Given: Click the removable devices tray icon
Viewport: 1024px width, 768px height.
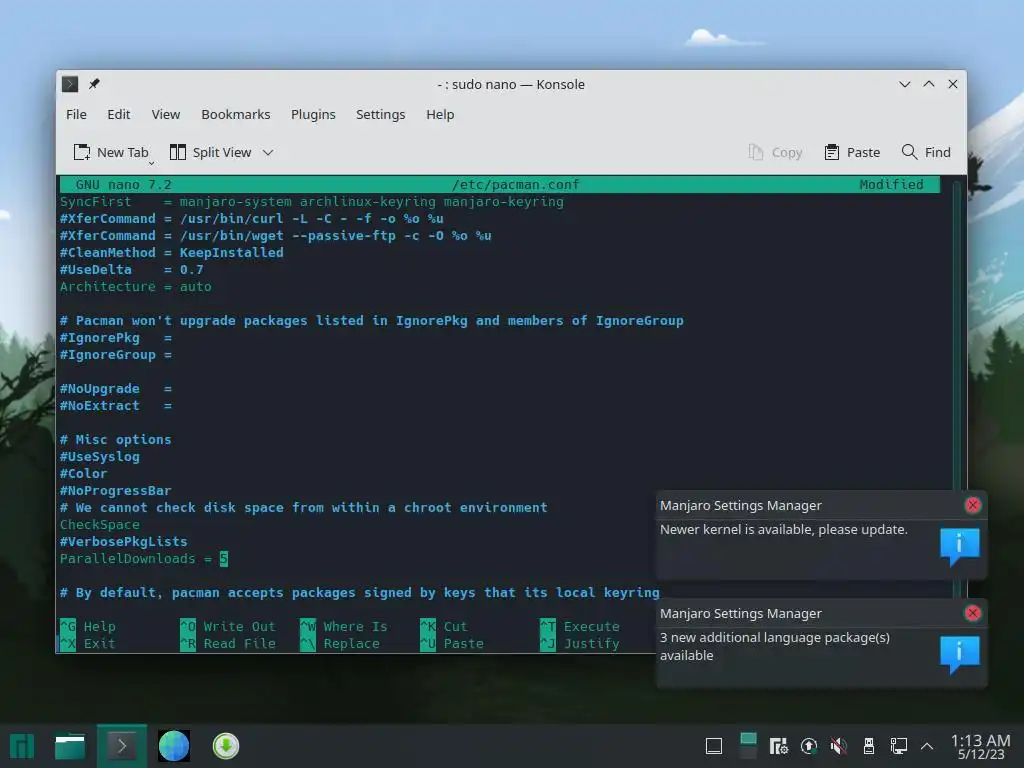Looking at the screenshot, I should 869,746.
